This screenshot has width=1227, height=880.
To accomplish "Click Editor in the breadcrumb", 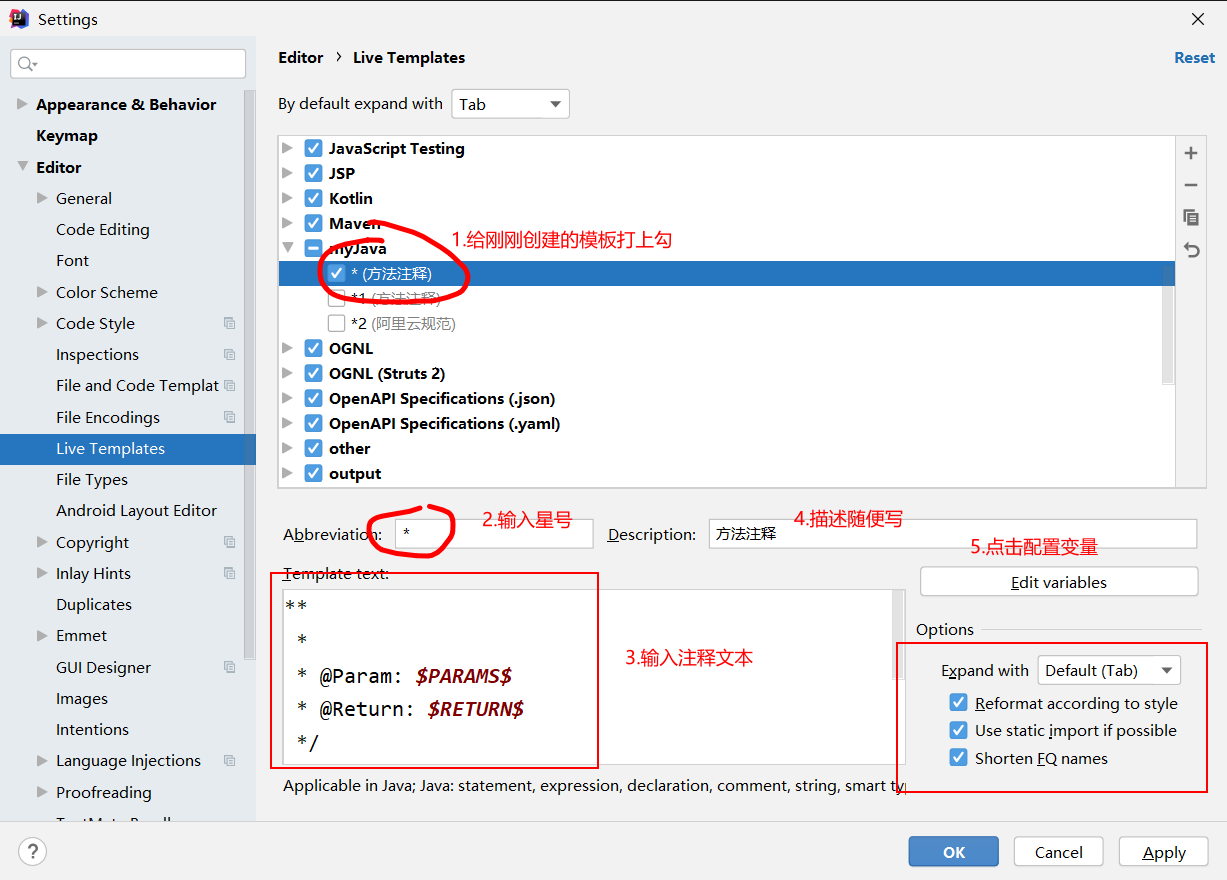I will pos(301,57).
